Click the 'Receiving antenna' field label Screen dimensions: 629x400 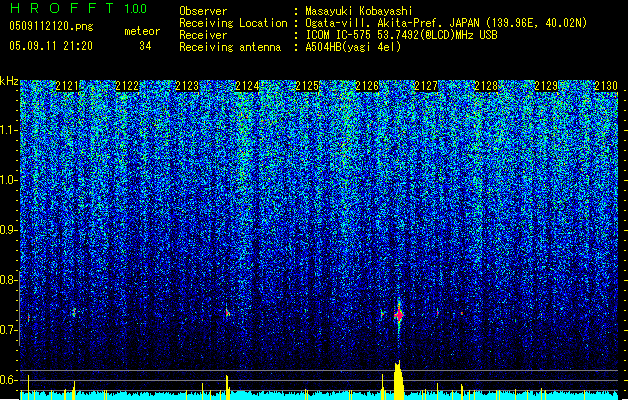coord(230,47)
